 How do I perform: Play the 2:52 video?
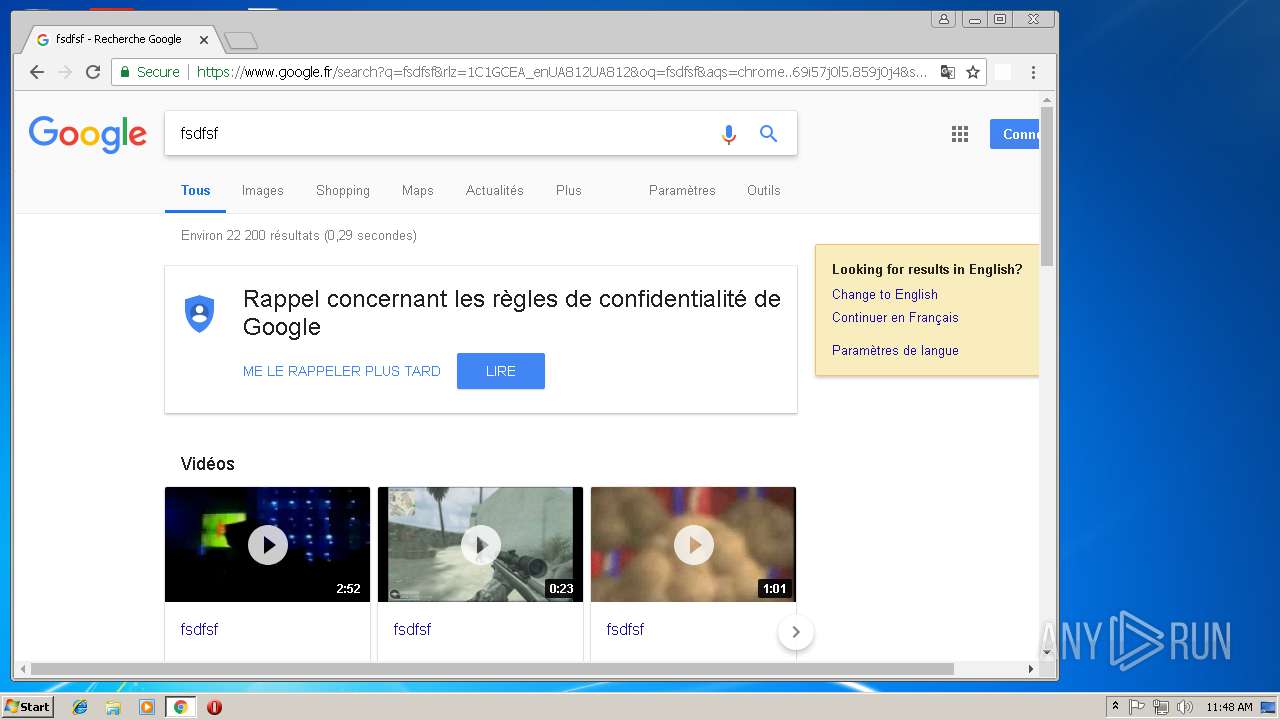267,545
